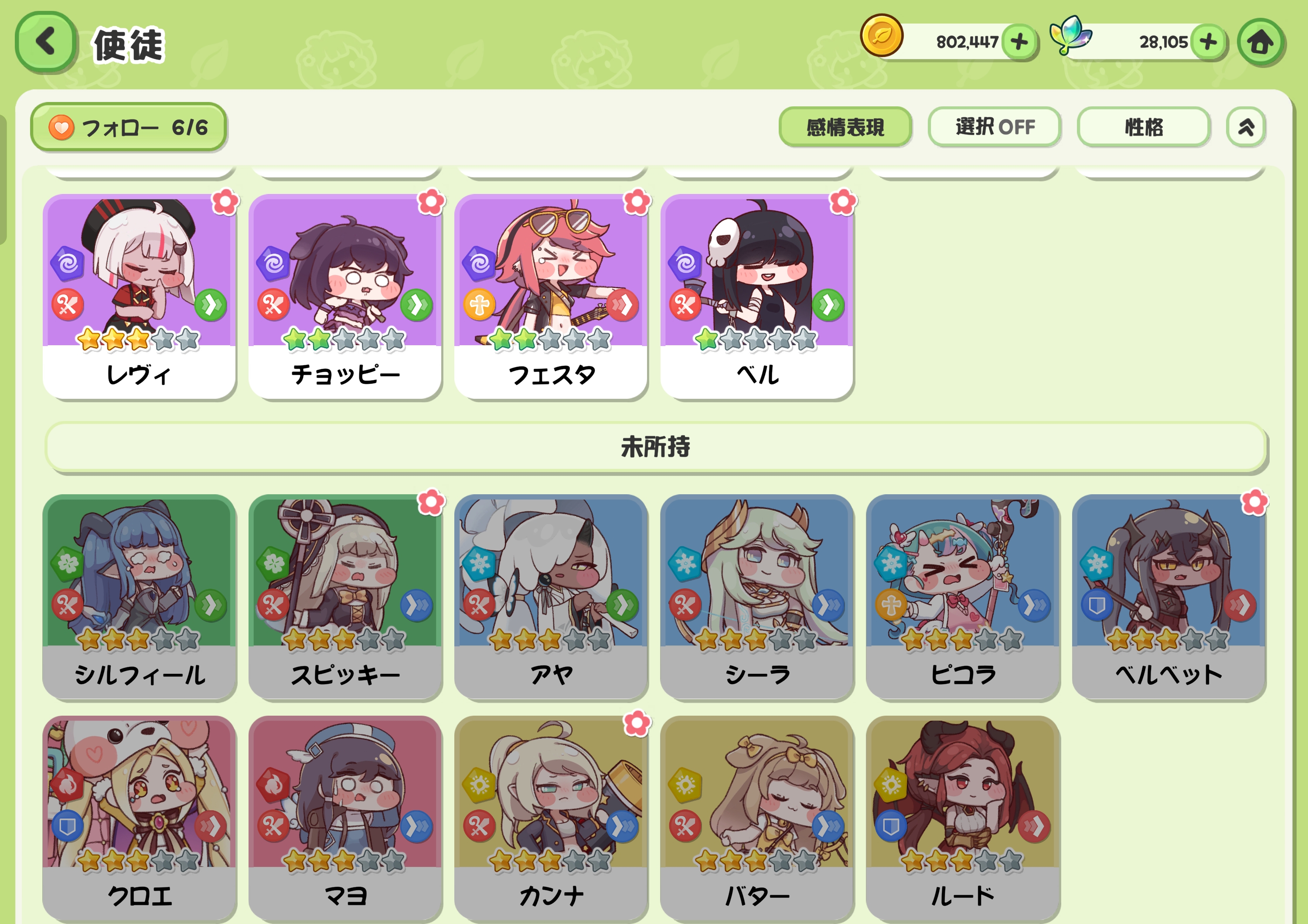Add gold coins with the plus icon
This screenshot has width=1308, height=924.
coord(1019,41)
